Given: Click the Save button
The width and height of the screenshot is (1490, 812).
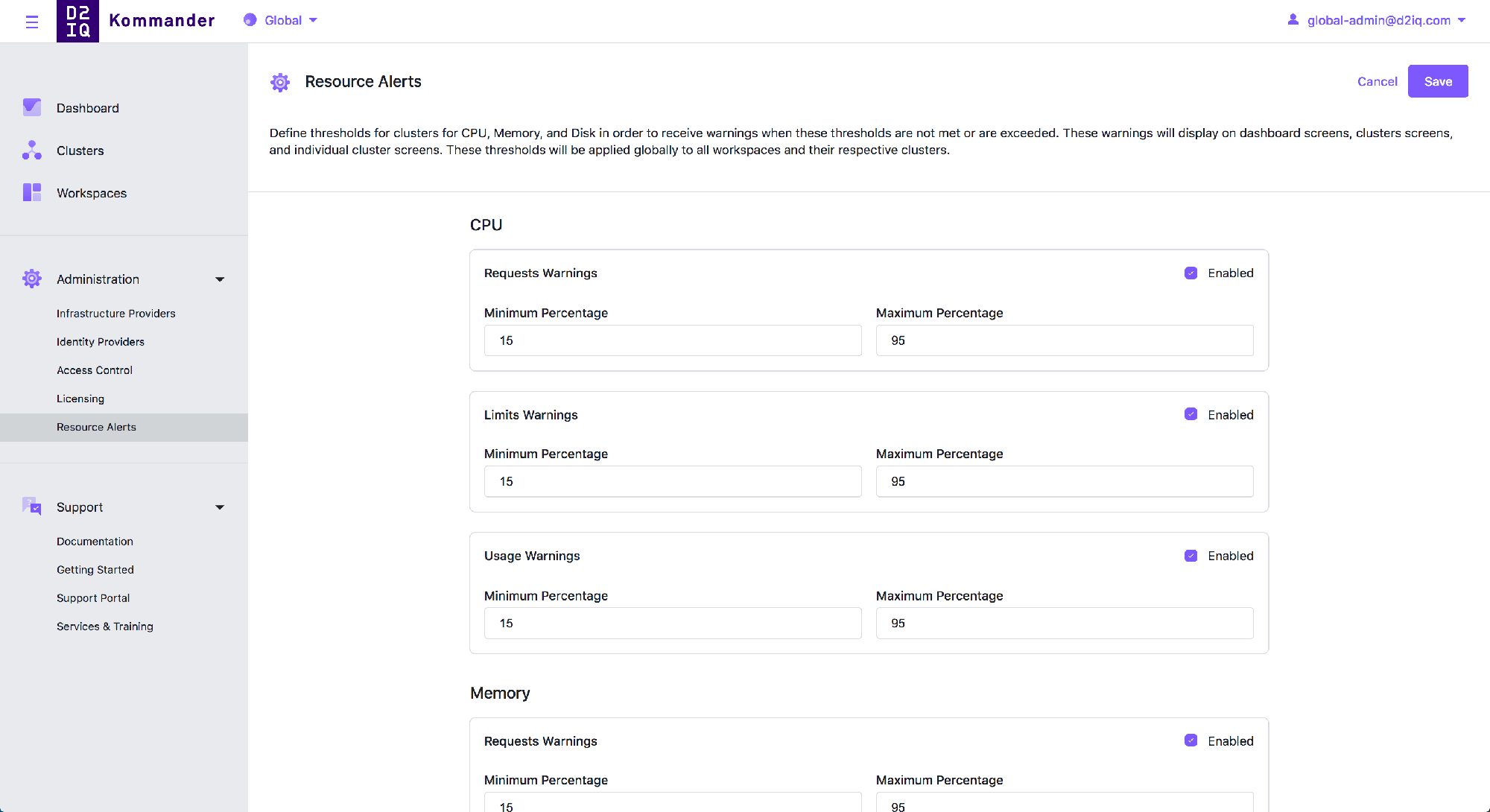Looking at the screenshot, I should 1438,81.
